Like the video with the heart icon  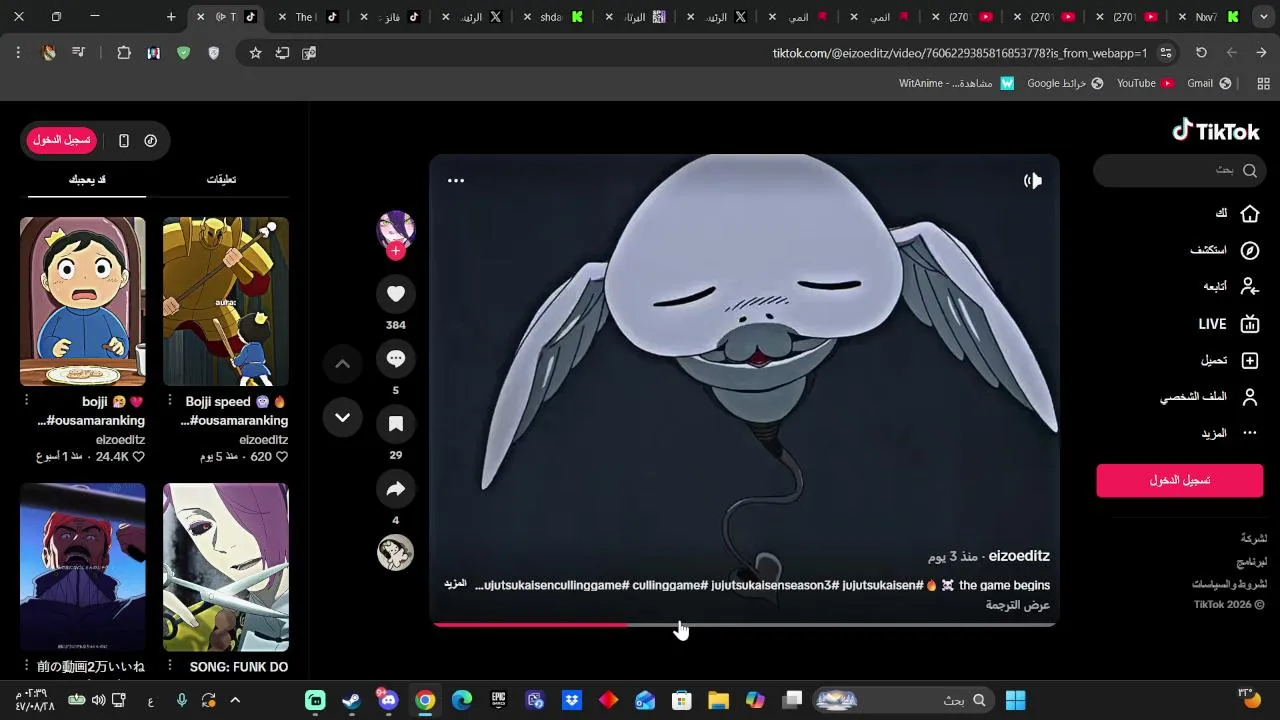(x=396, y=294)
